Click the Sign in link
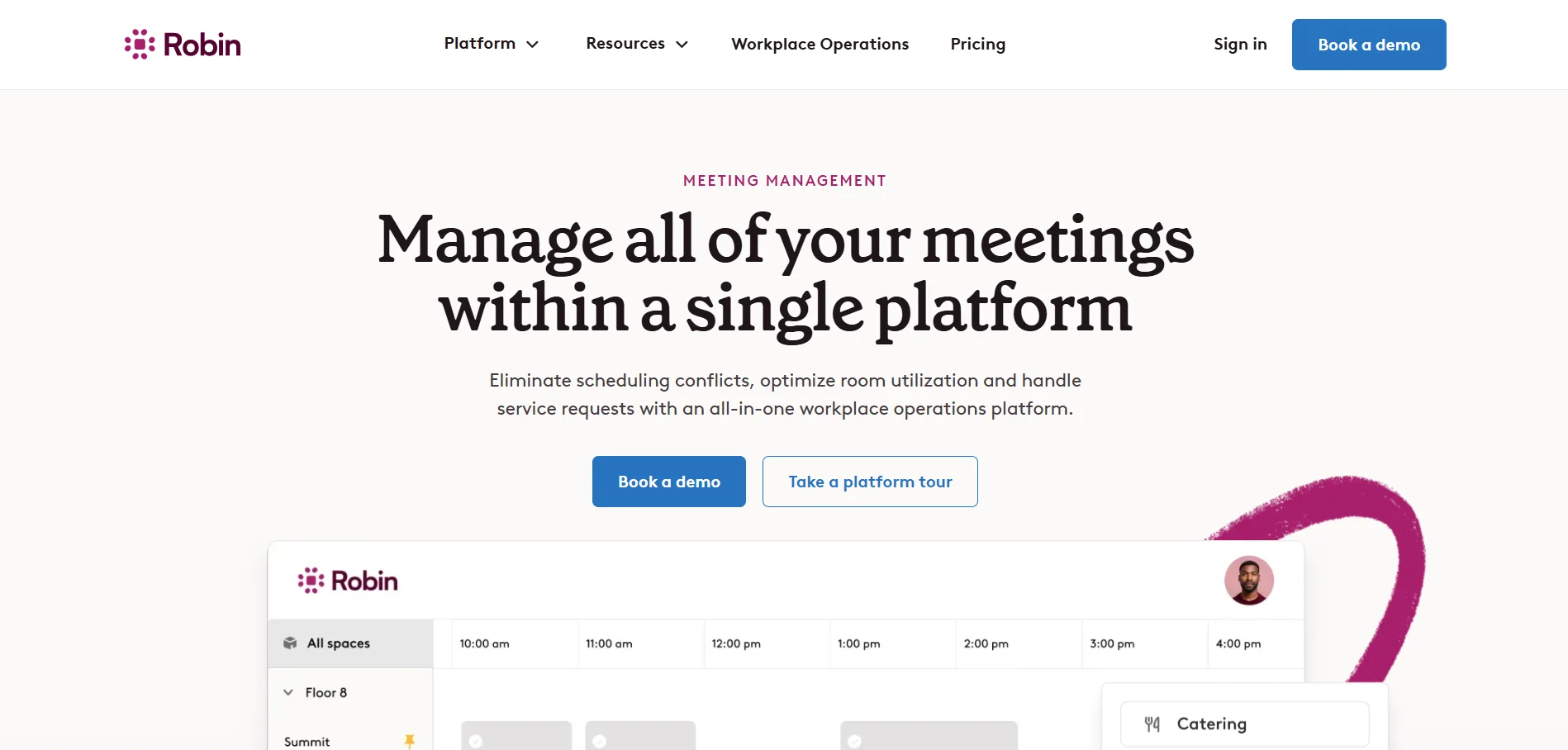 (1239, 44)
